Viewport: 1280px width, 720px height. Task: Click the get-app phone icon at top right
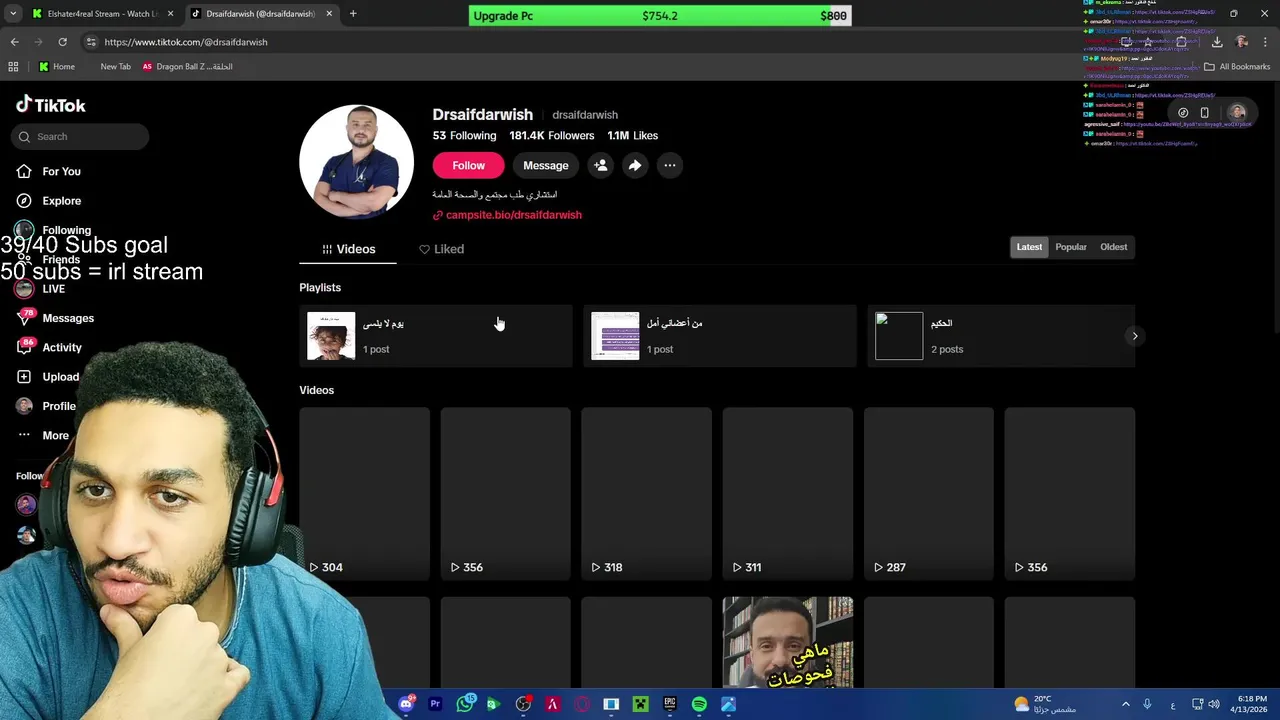click(x=1204, y=113)
